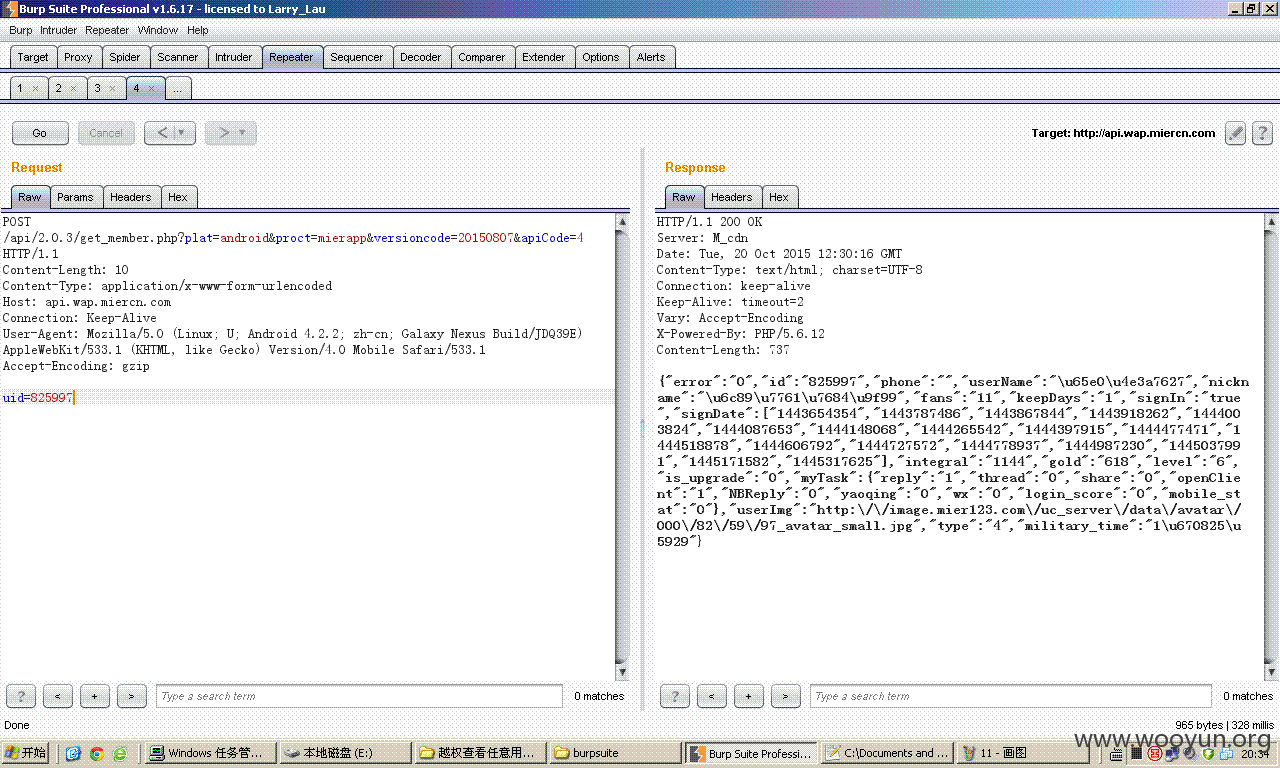Close Repeater tab 4
This screenshot has height=768, width=1280.
pyautogui.click(x=151, y=88)
